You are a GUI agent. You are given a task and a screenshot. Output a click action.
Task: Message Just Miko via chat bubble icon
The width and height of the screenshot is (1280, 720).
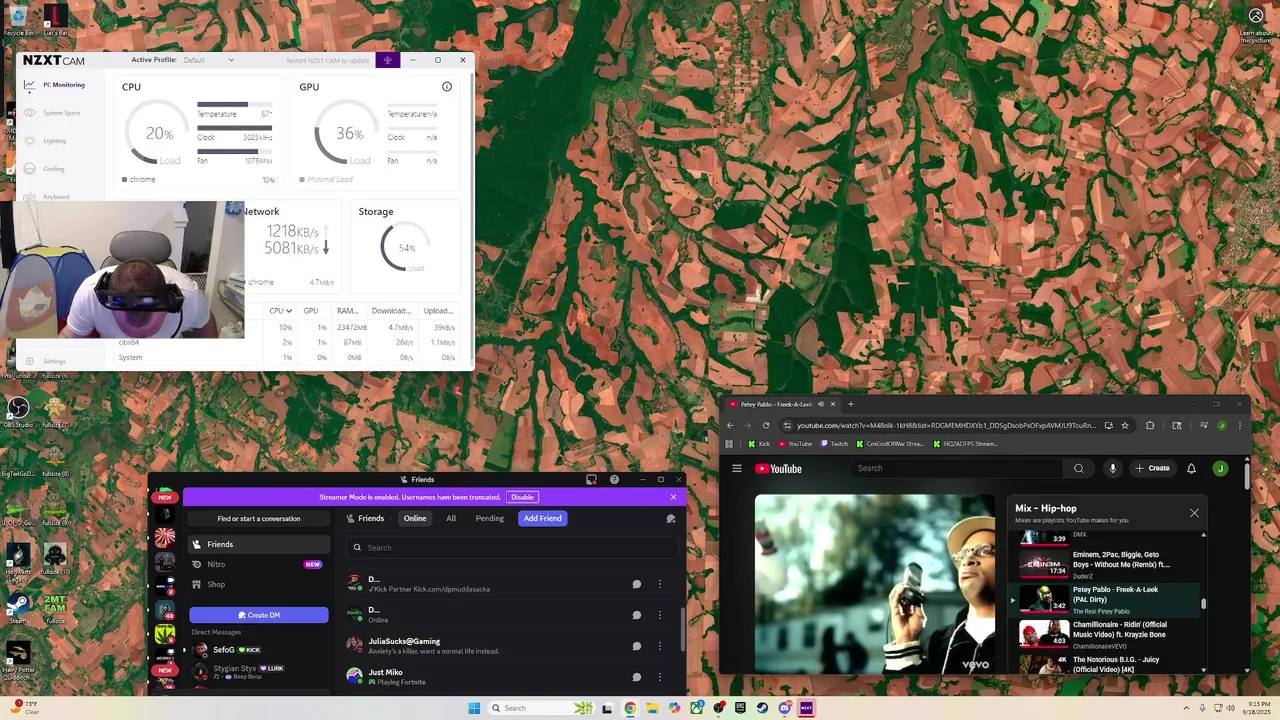(636, 677)
